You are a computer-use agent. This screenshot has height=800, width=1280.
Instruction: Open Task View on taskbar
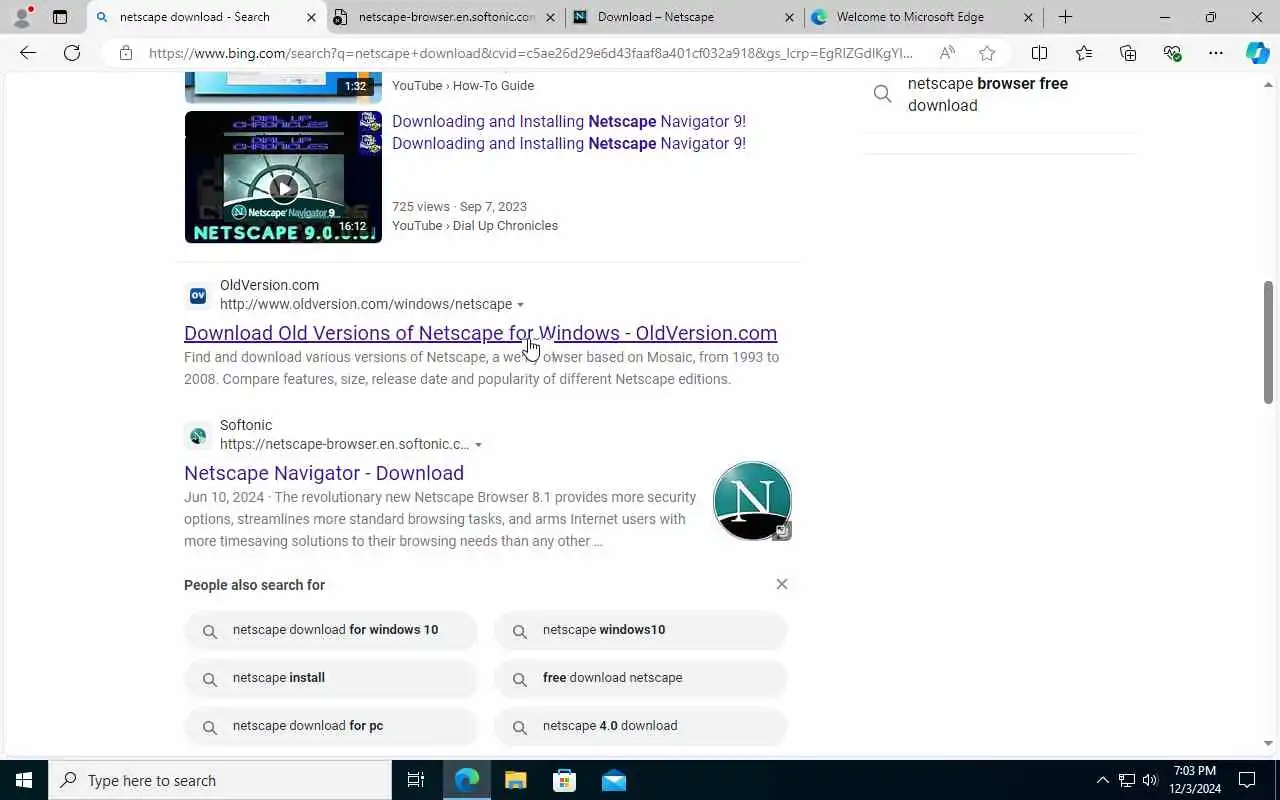click(x=416, y=780)
